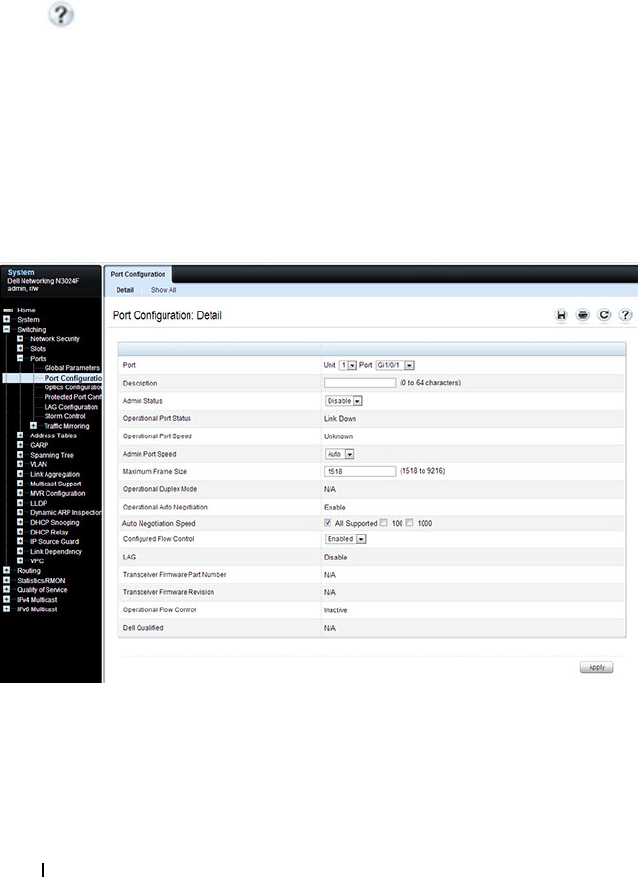Enable the 1000 auto negotiation speed checkbox
Screen dimensions: 641x877
[x=409, y=523]
